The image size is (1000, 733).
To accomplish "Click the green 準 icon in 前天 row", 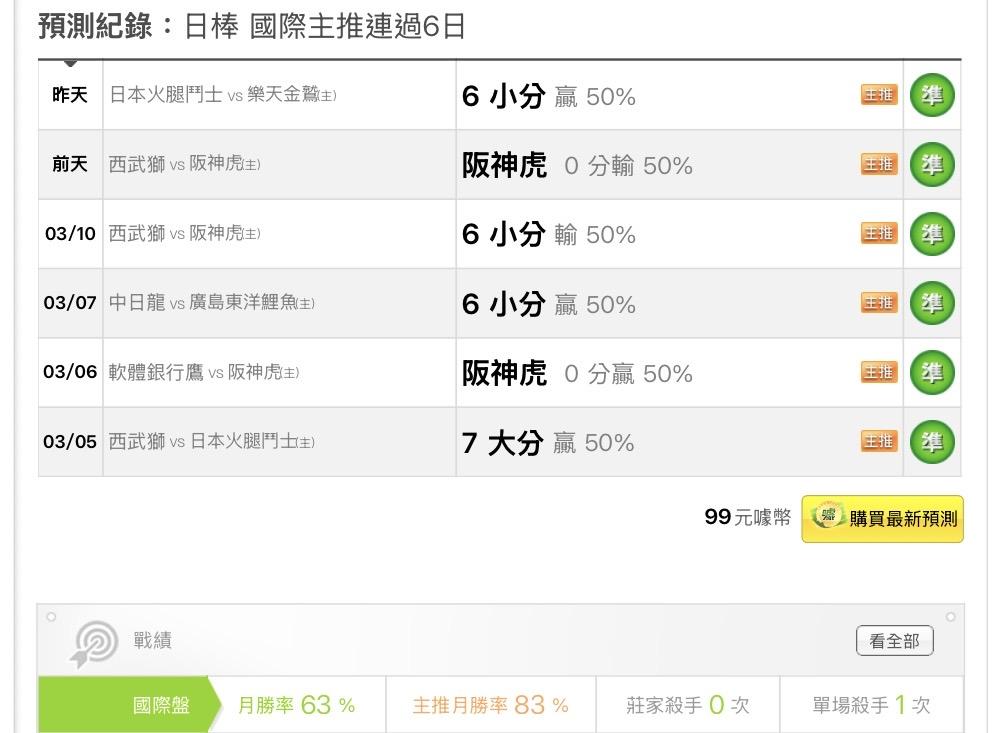I will point(932,165).
